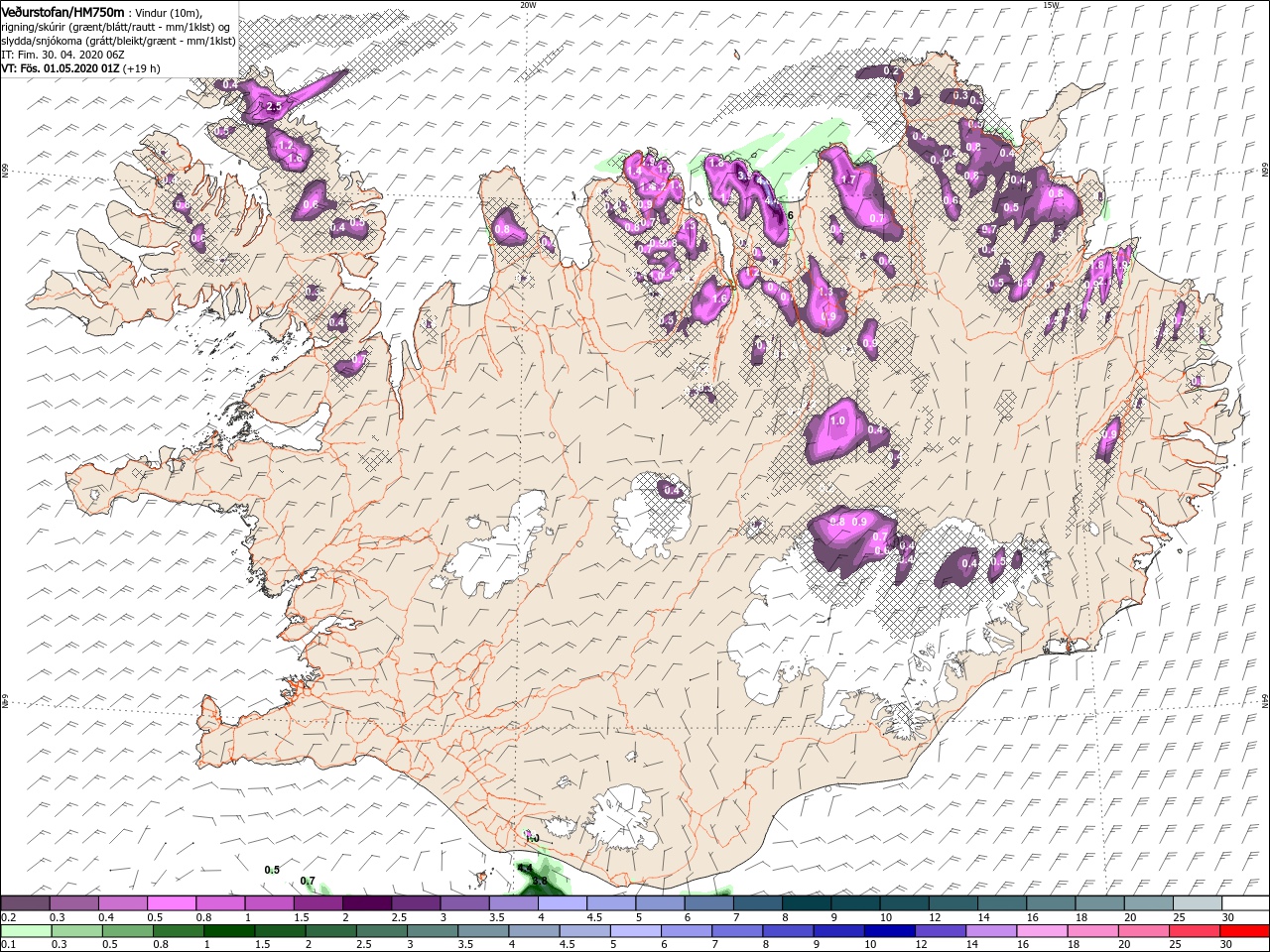Viewport: 1270px width, 952px height.
Task: Select the 9 swatch in the lower rain legend
Action: point(837,930)
